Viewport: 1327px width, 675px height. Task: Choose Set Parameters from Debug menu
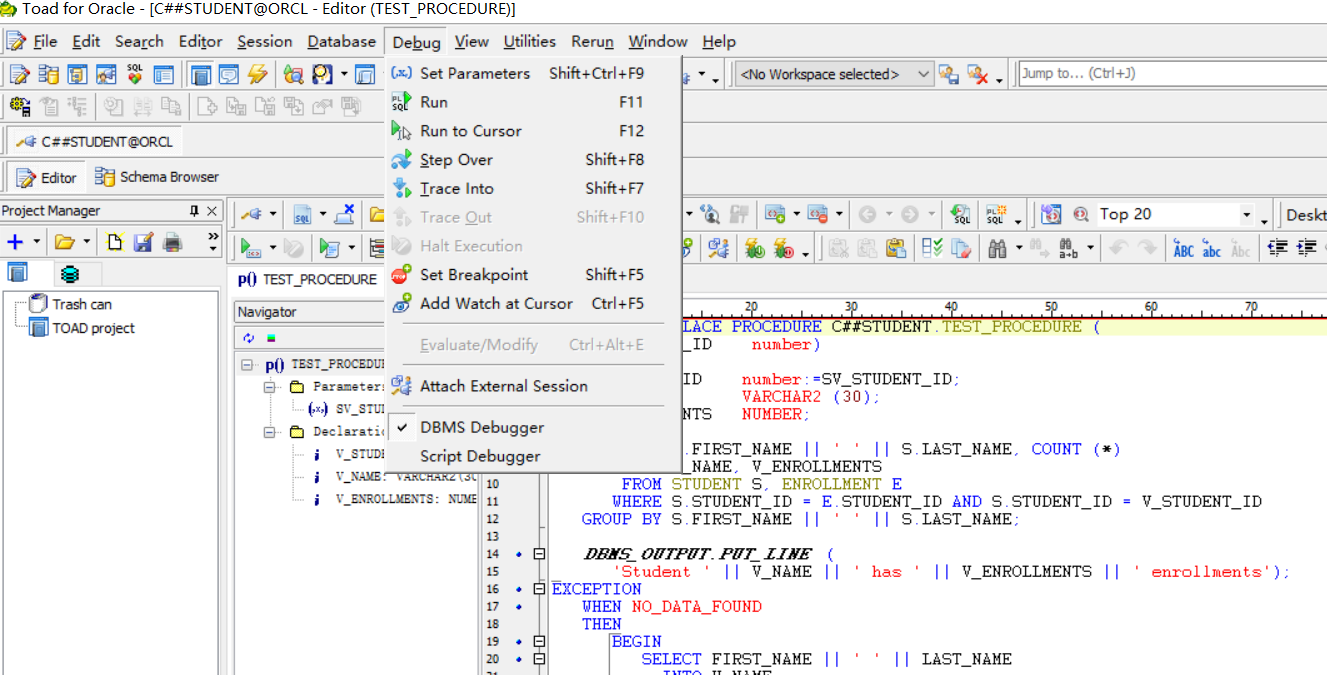[x=533, y=73]
